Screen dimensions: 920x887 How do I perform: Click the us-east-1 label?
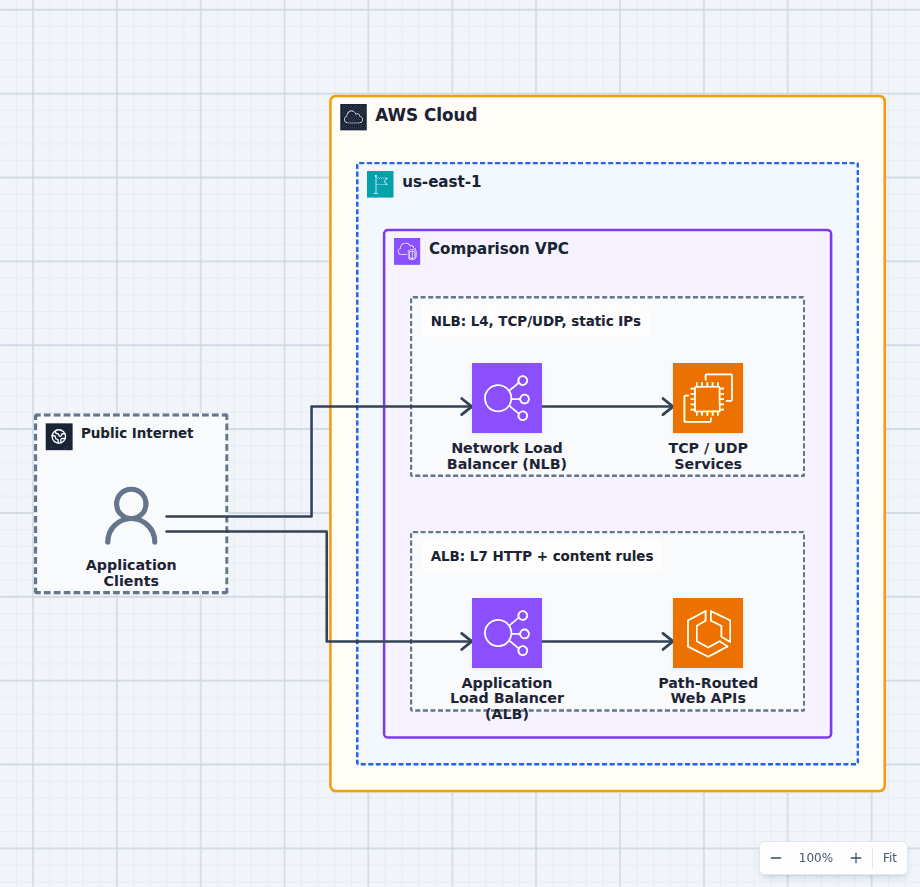pyautogui.click(x=441, y=181)
